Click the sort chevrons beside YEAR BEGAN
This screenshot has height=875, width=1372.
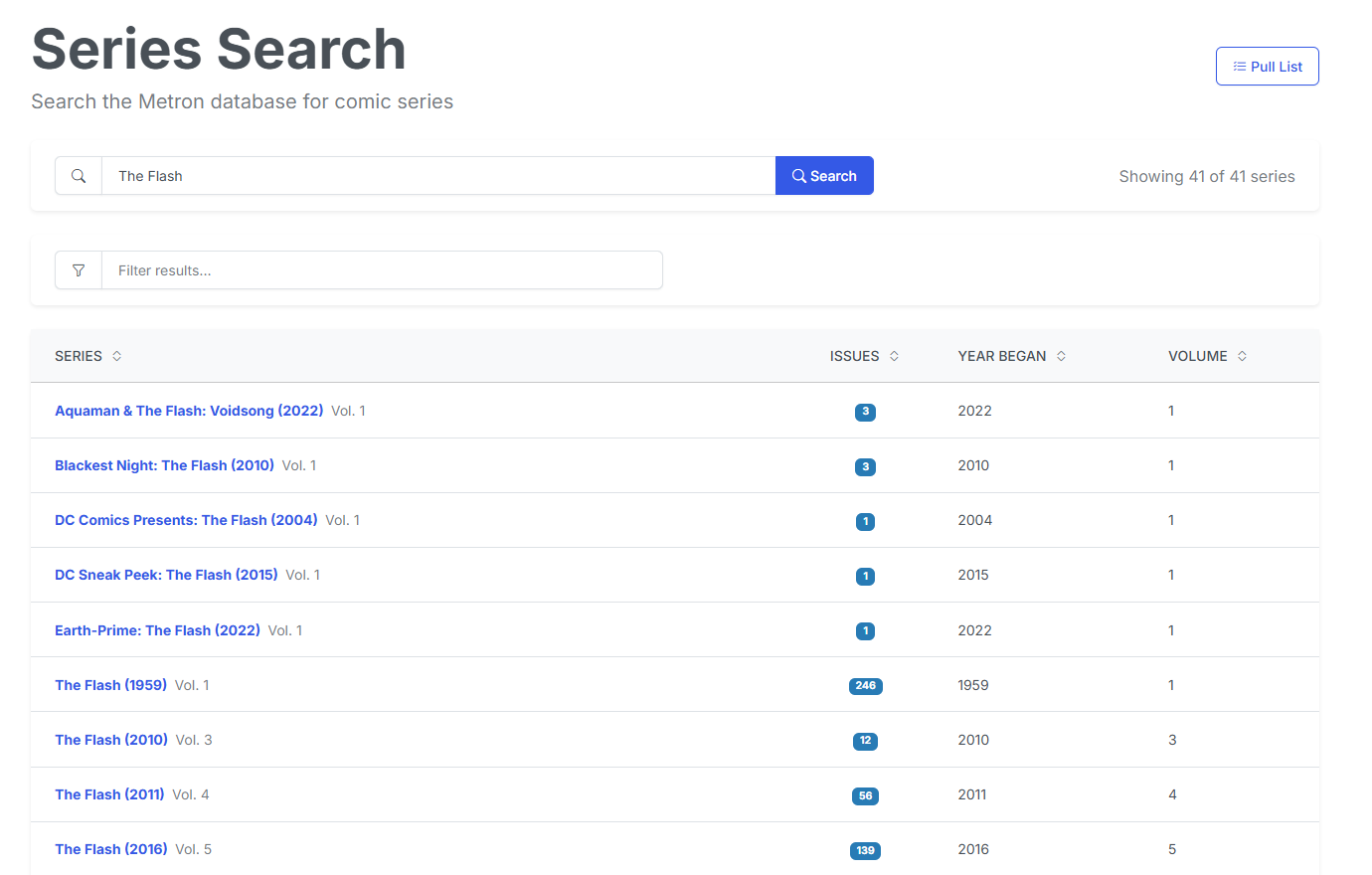pyautogui.click(x=1060, y=355)
